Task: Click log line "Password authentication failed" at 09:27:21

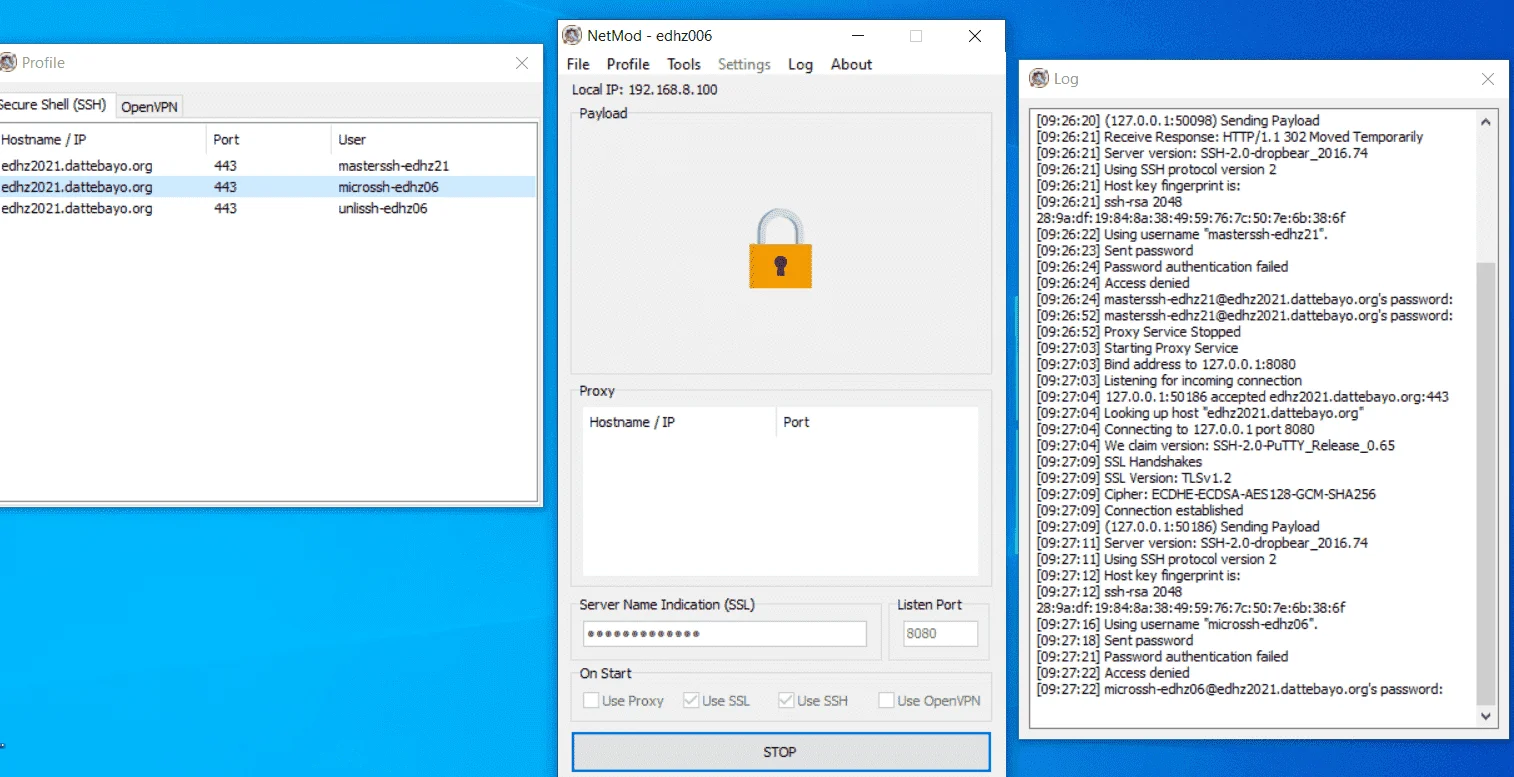Action: click(x=1162, y=657)
